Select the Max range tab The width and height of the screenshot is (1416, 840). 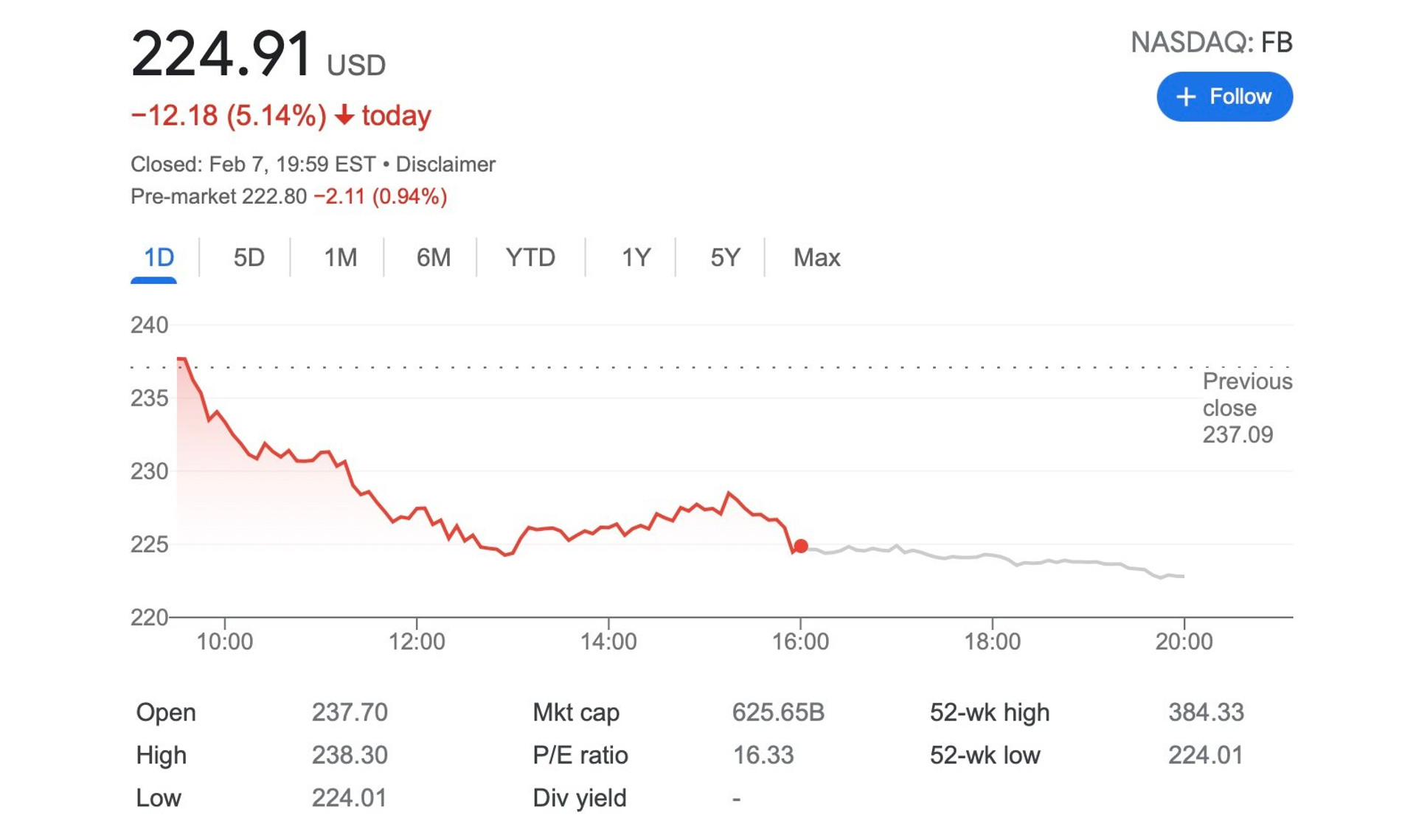click(816, 257)
